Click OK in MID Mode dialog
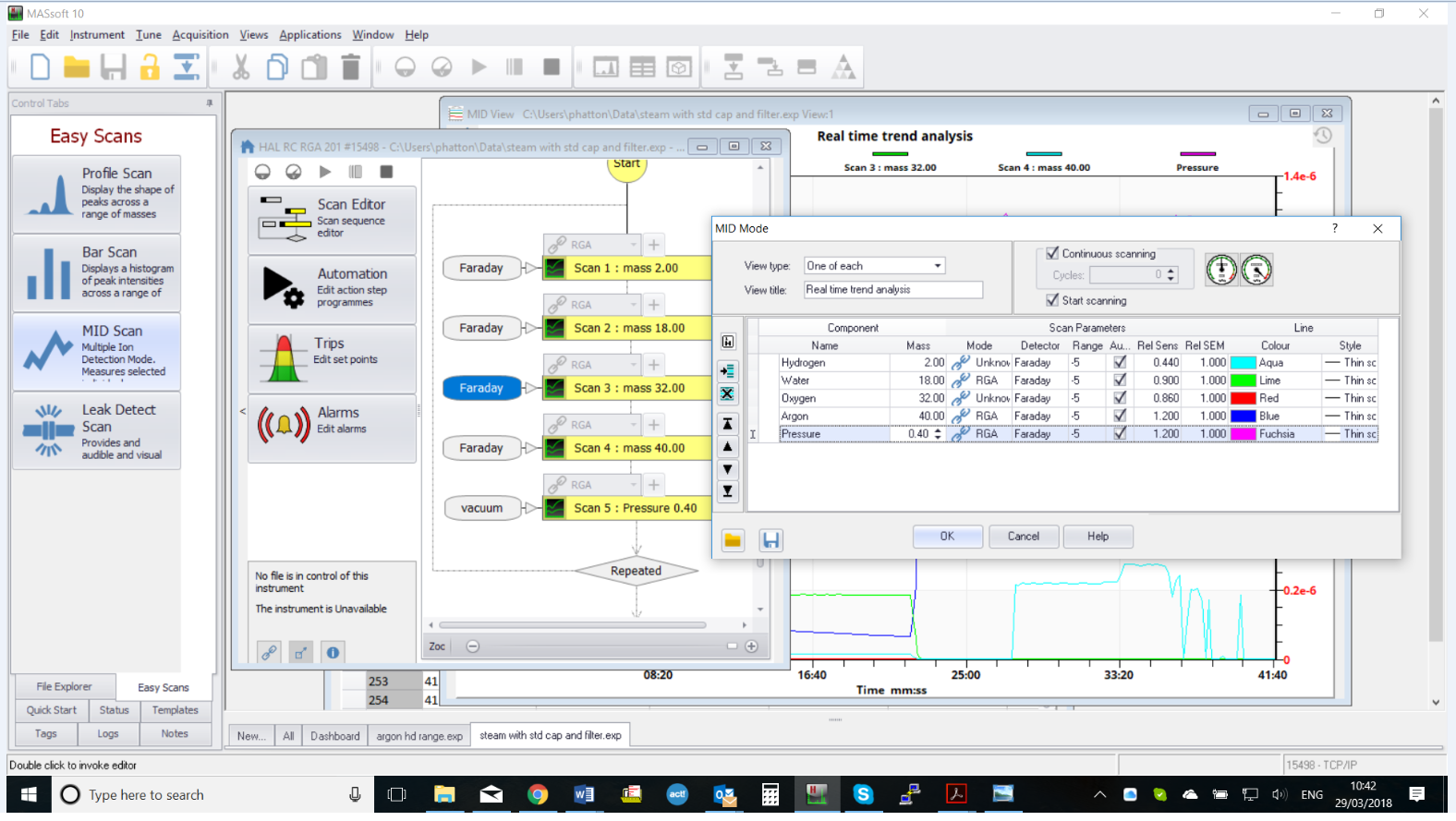 click(948, 537)
